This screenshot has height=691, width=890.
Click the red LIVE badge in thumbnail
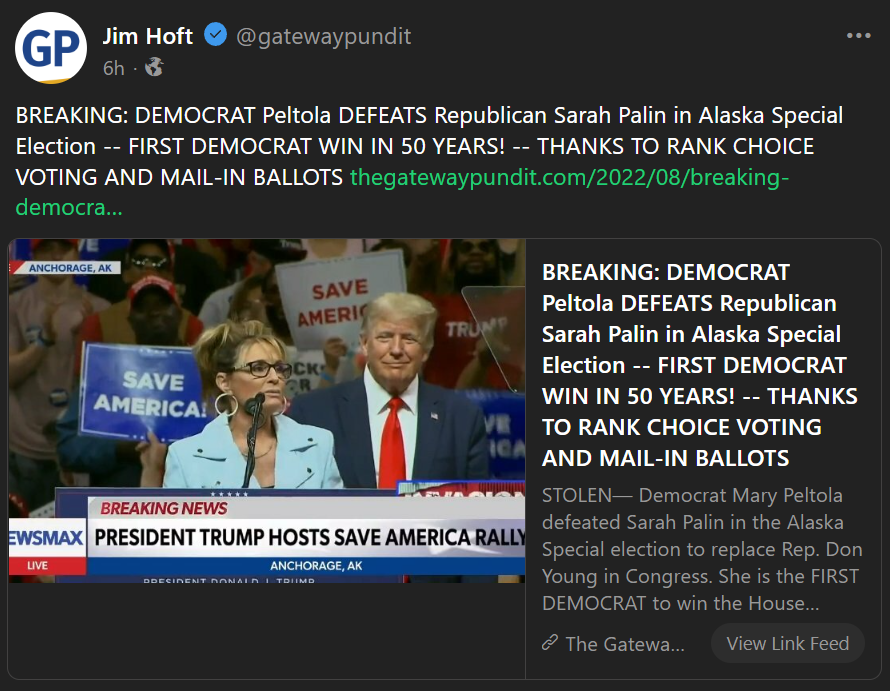click(x=38, y=566)
